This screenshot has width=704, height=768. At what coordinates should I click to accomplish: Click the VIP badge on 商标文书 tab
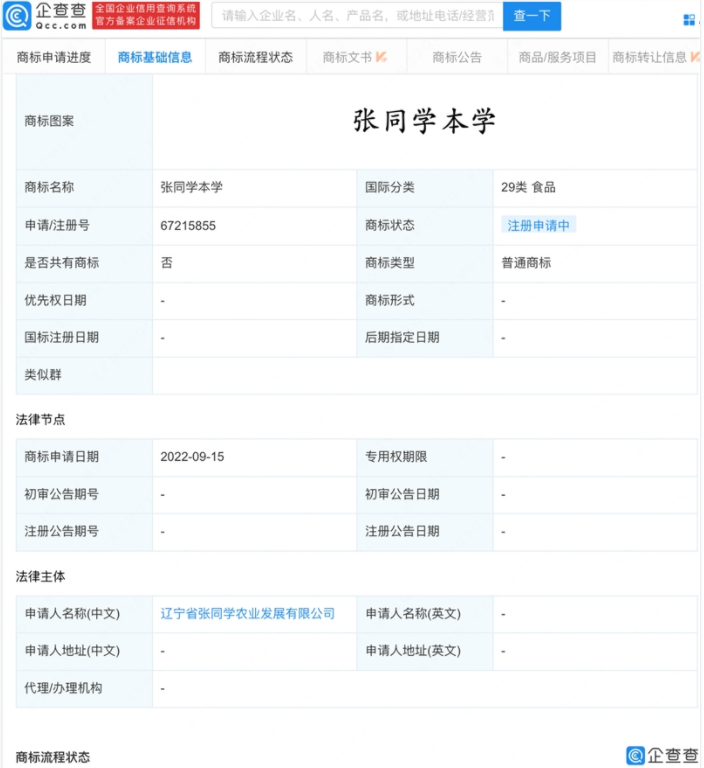coord(382,57)
